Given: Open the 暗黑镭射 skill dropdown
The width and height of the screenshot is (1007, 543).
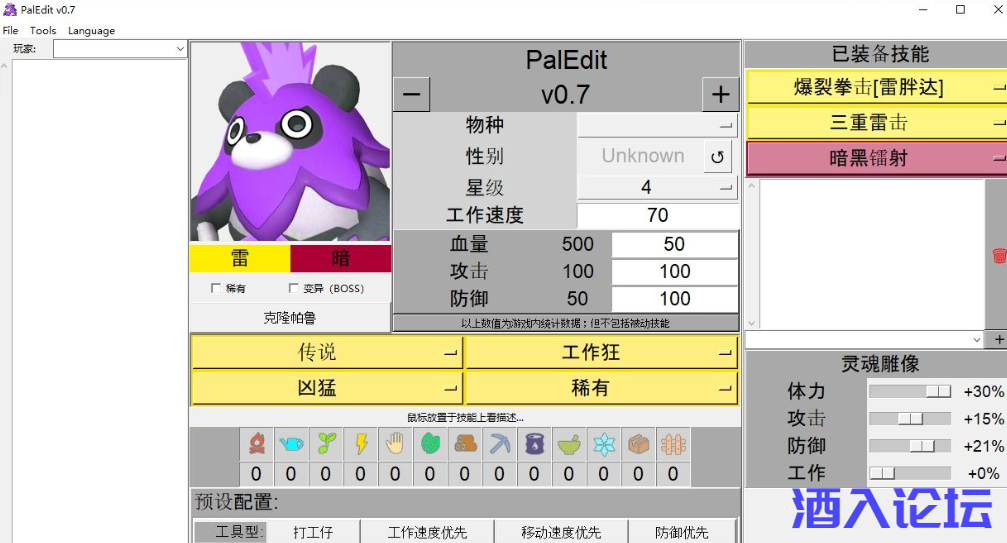Looking at the screenshot, I should pyautogui.click(x=876, y=158).
